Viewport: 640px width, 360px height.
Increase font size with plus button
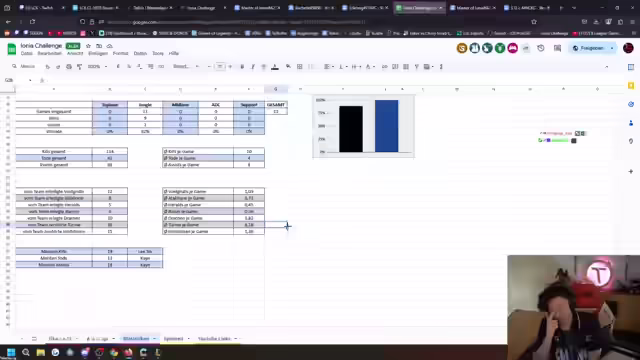[230, 67]
